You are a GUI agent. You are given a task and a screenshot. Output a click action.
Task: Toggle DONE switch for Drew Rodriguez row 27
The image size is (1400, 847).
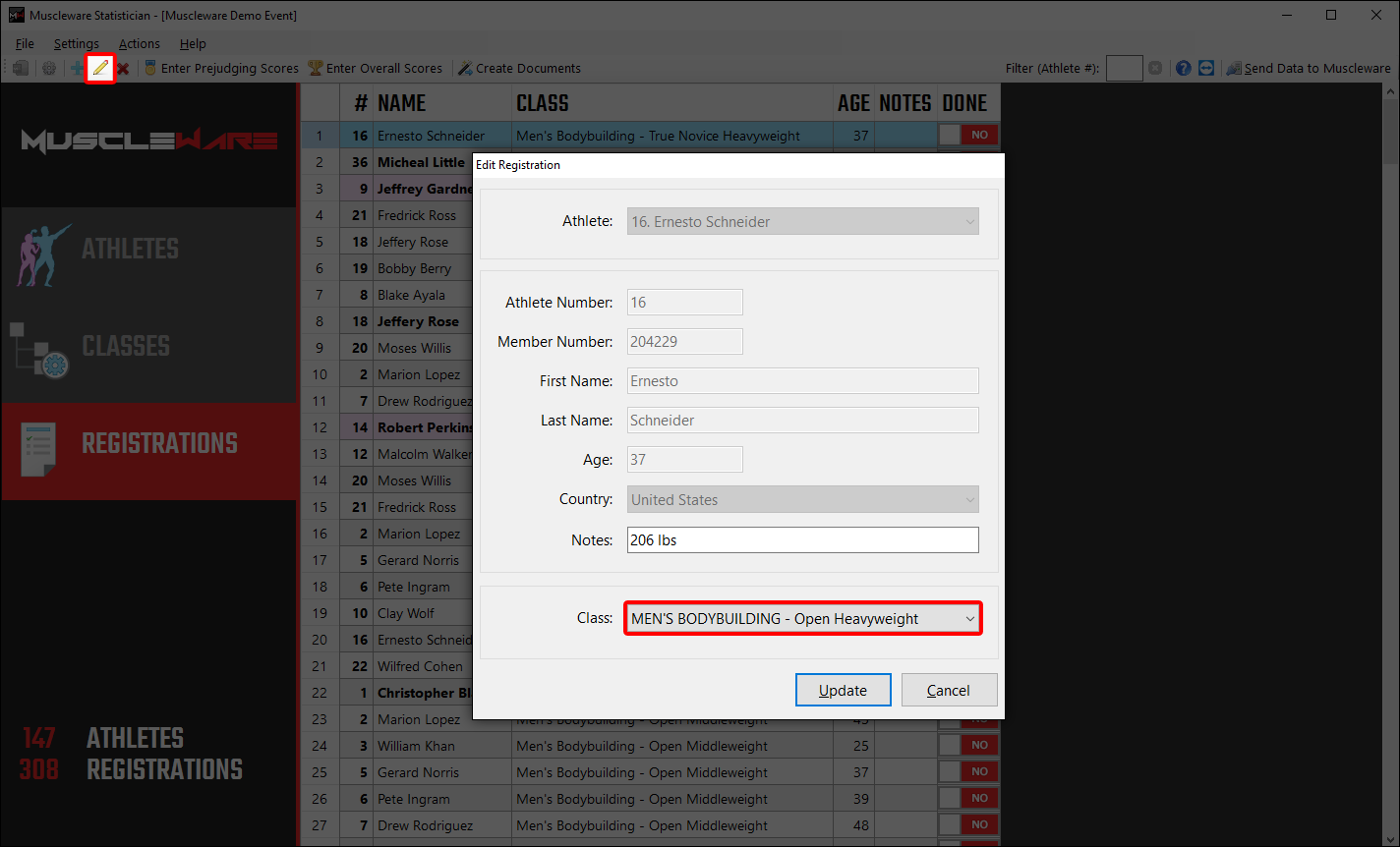coord(967,825)
